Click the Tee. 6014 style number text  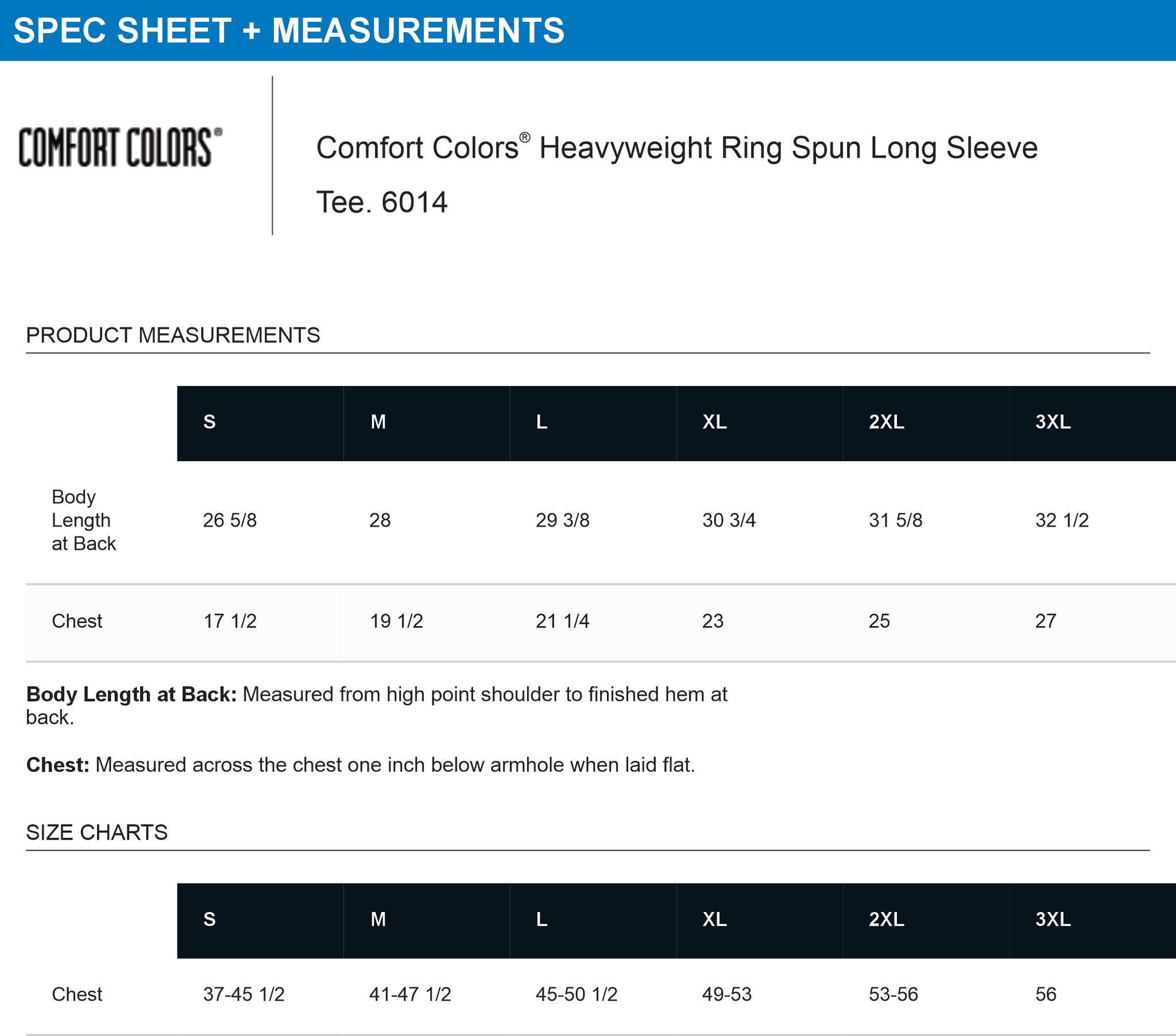[x=381, y=202]
